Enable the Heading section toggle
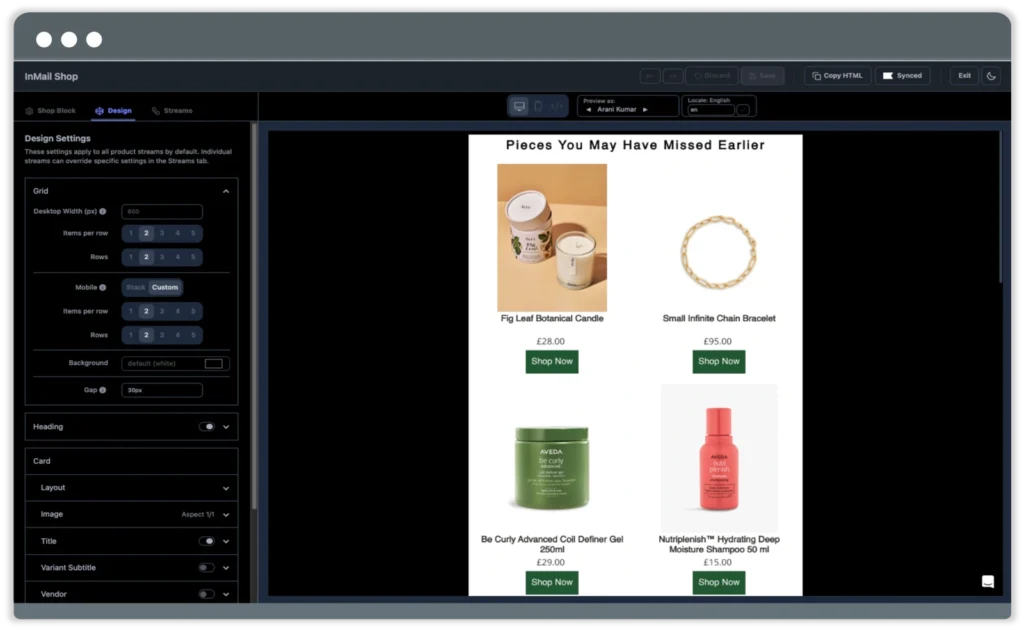The height and width of the screenshot is (631, 1024). [206, 426]
